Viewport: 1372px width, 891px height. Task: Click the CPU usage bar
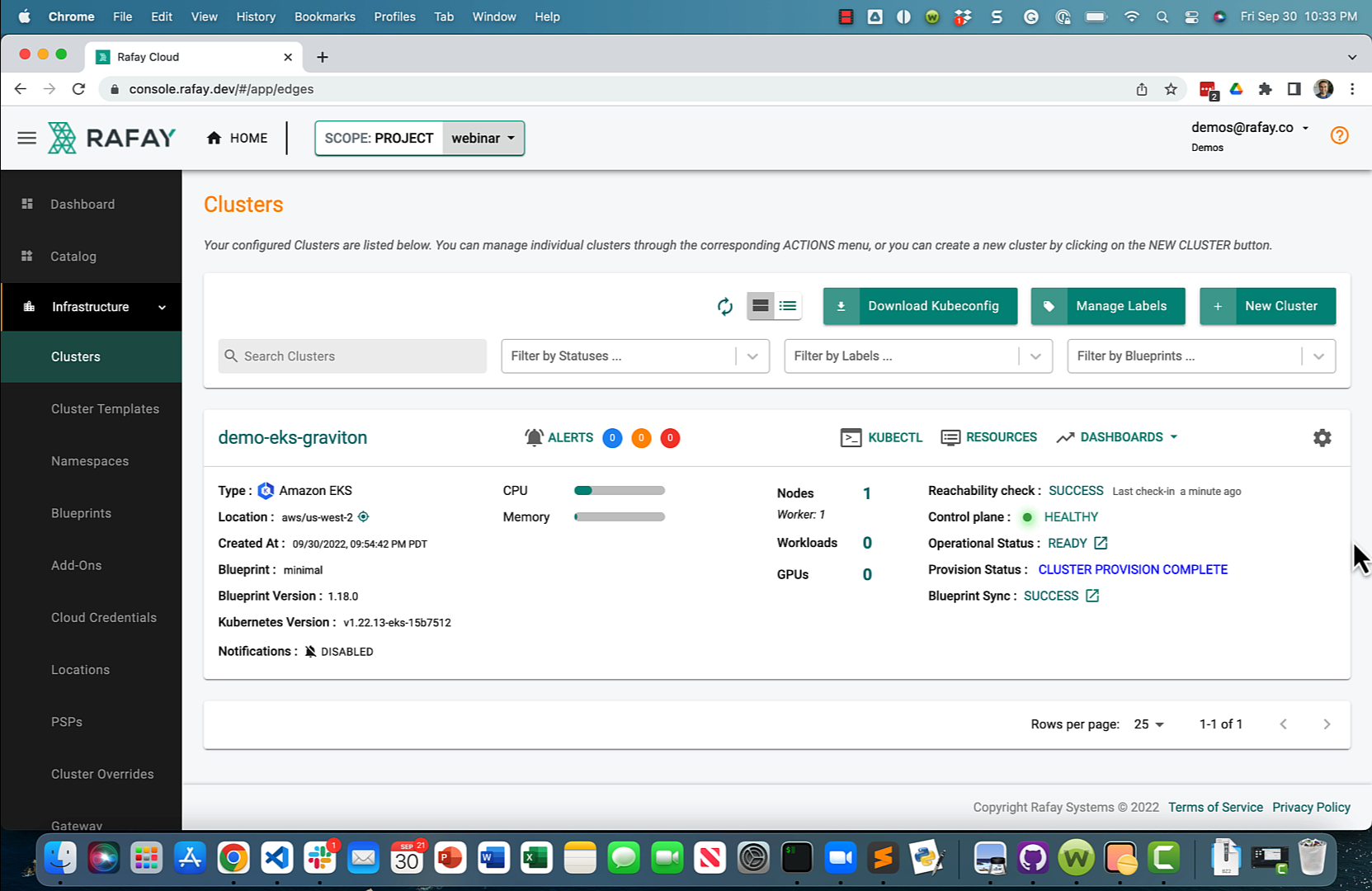620,490
